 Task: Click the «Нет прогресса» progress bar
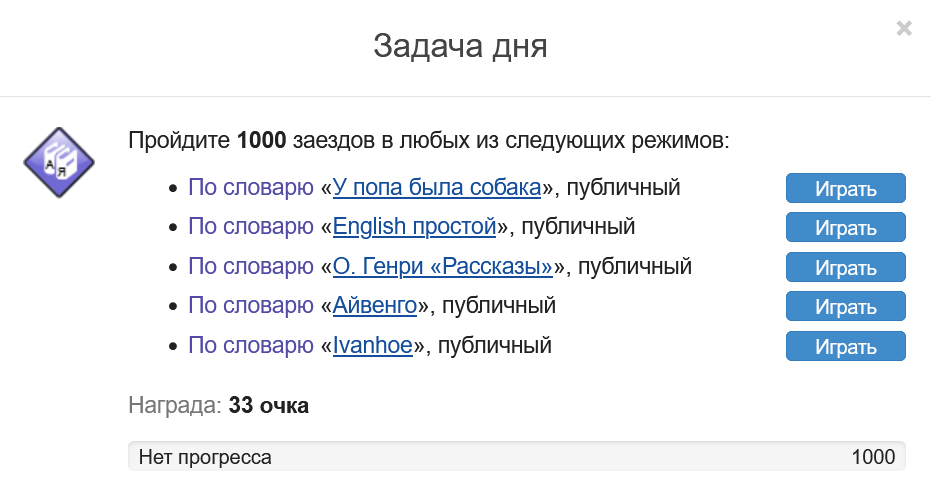click(516, 457)
